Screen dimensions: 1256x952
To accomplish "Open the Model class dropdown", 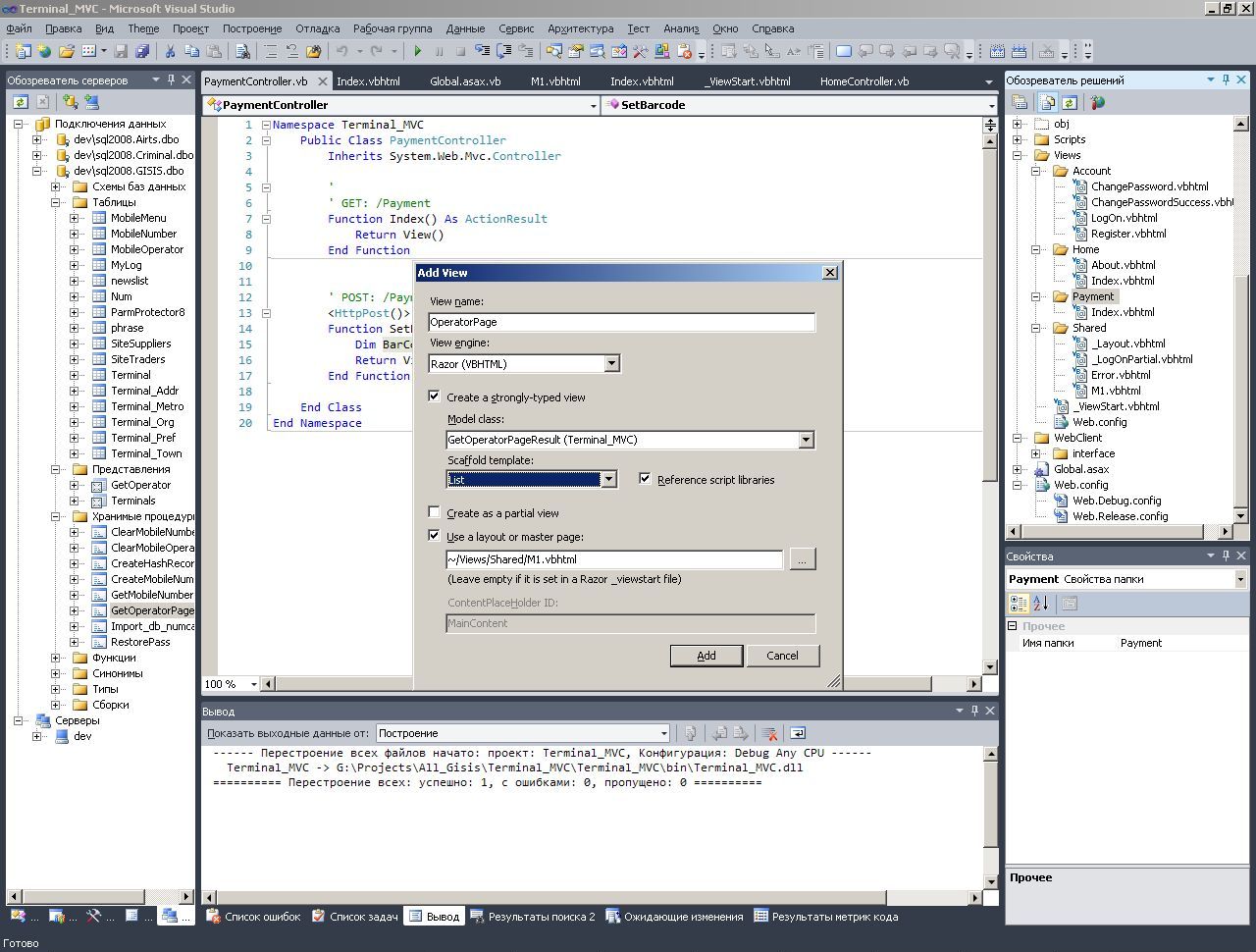I will pyautogui.click(x=806, y=440).
